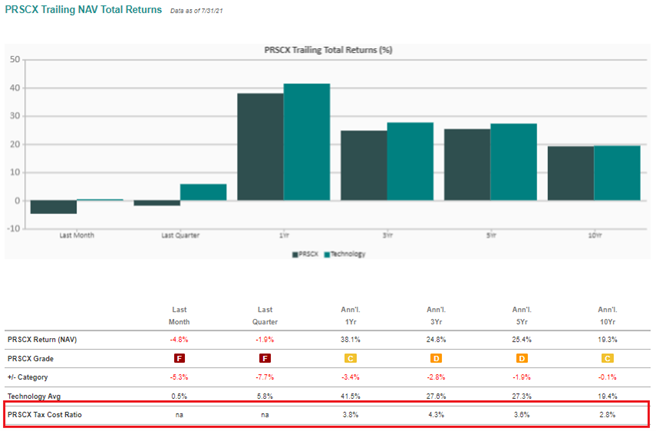The height and width of the screenshot is (431, 656).
Task: Click the Data as of 7/31/21 note
Action: (196, 11)
